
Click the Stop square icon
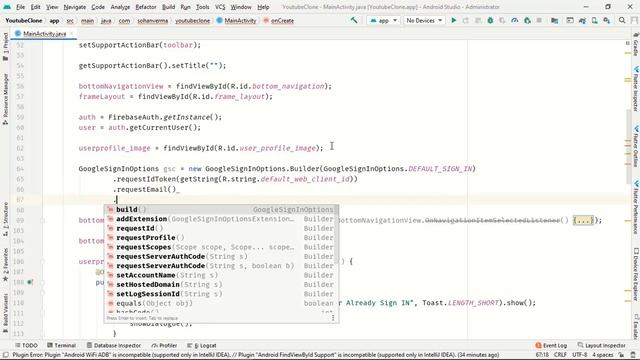pyautogui.click(x=539, y=20)
